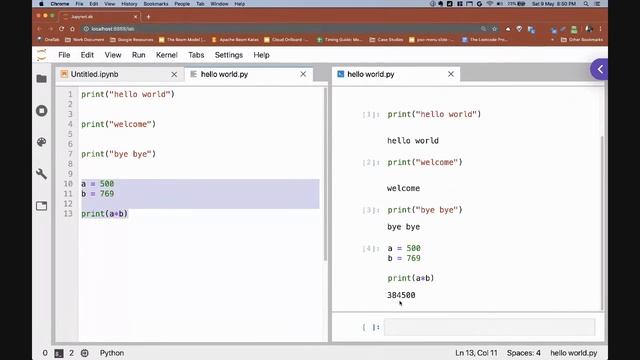Bookmark this page with the star icon
Viewport: 640px width, 360px height.
(494, 29)
